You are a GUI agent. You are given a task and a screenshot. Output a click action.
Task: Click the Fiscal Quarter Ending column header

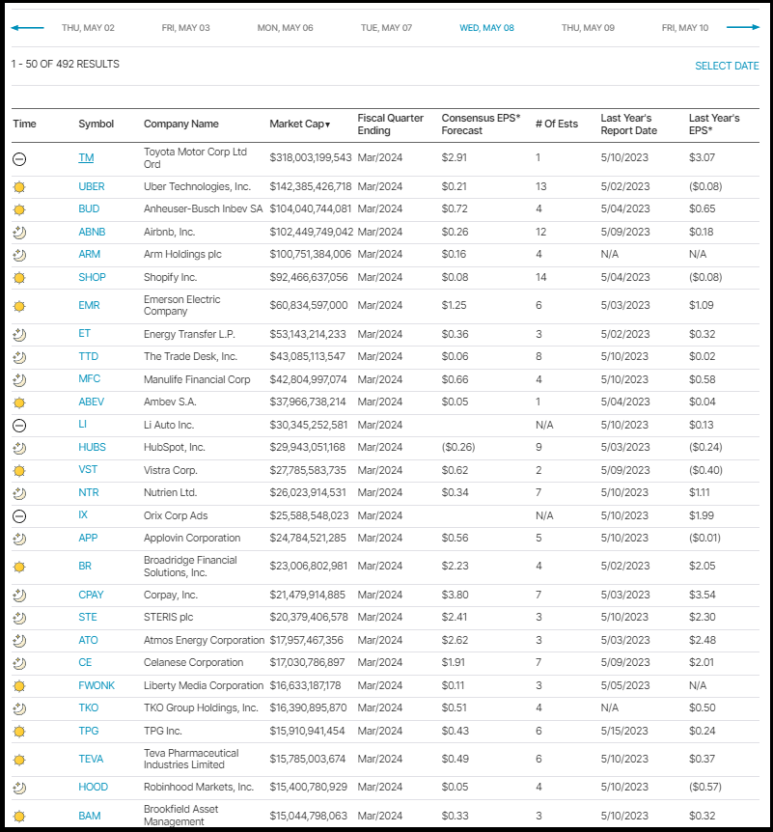click(390, 124)
